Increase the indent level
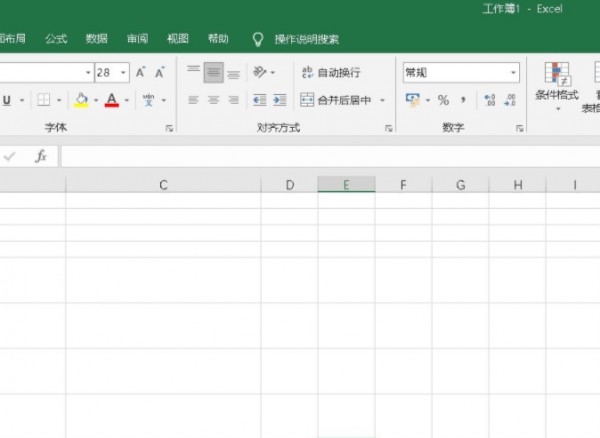This screenshot has height=438, width=600. 280,100
